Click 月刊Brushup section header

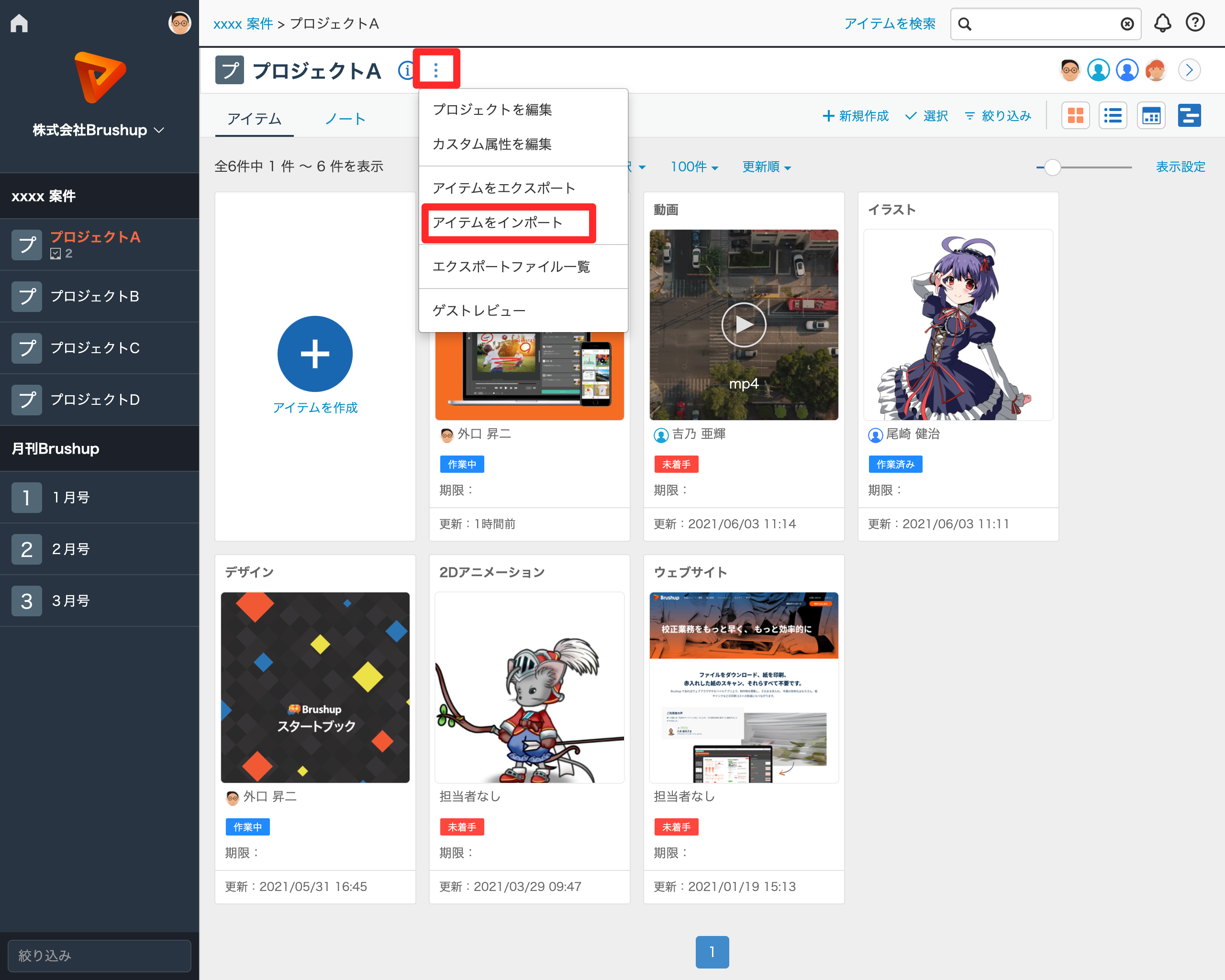point(100,449)
